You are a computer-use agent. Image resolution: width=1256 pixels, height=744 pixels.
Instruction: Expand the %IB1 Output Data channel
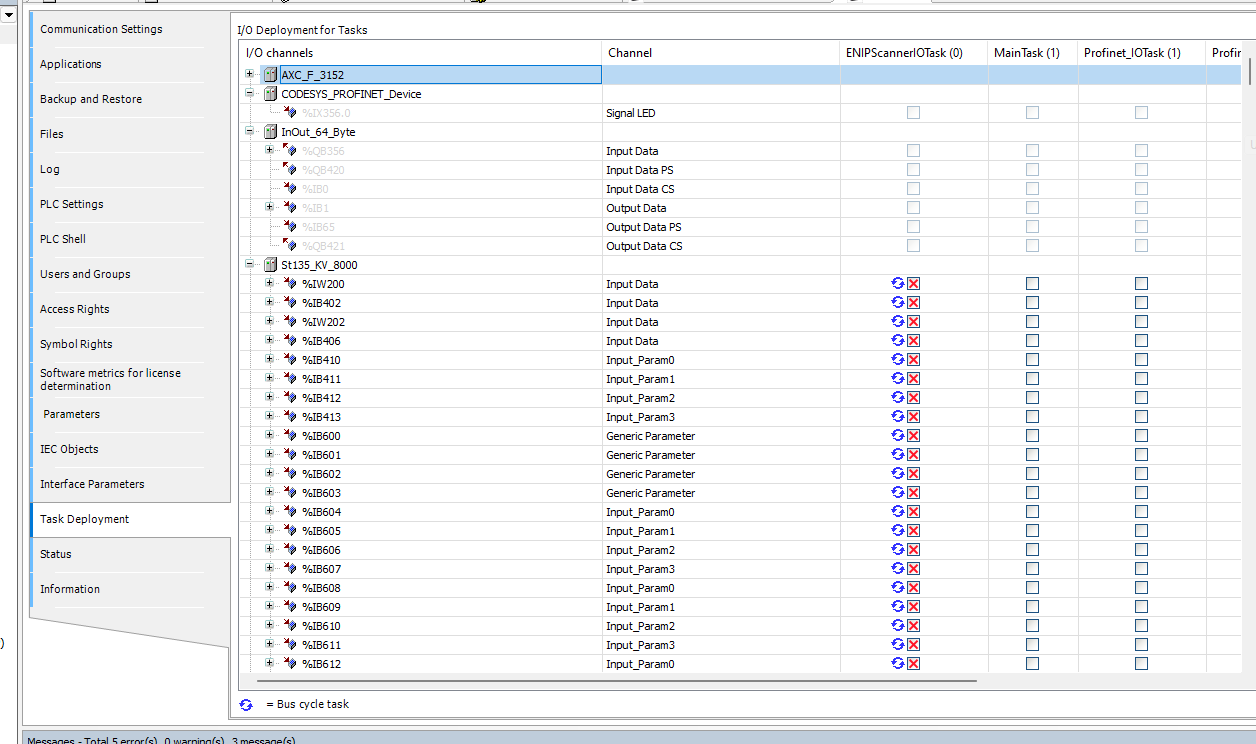[x=269, y=207]
